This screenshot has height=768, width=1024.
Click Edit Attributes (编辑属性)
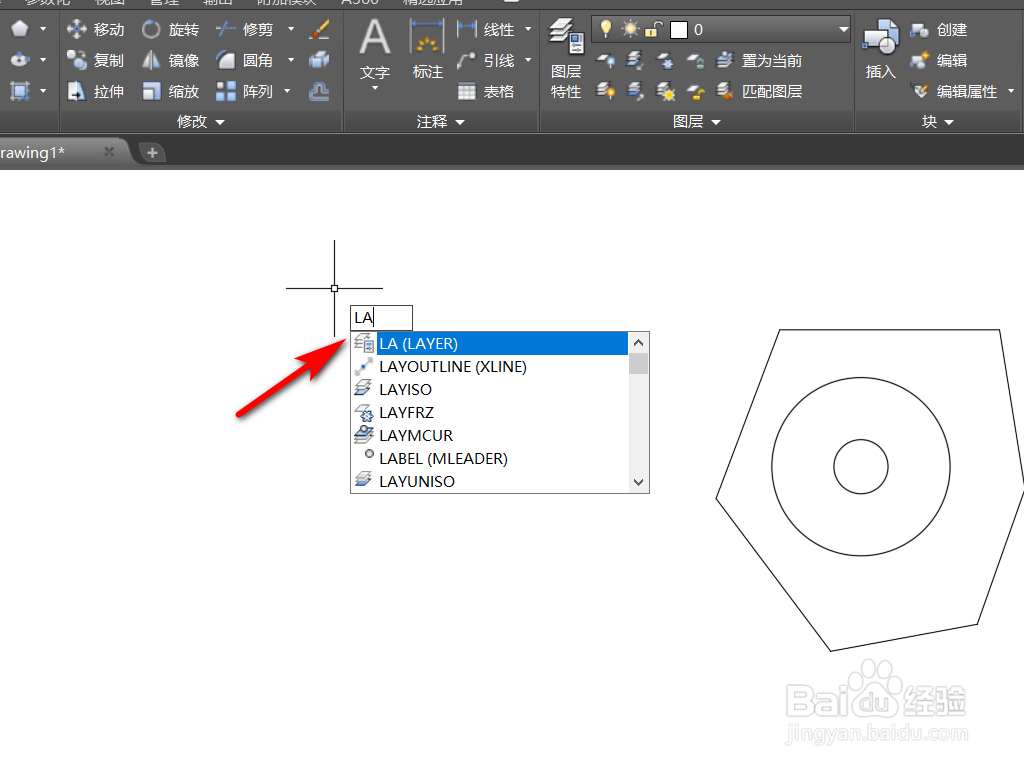[x=954, y=91]
